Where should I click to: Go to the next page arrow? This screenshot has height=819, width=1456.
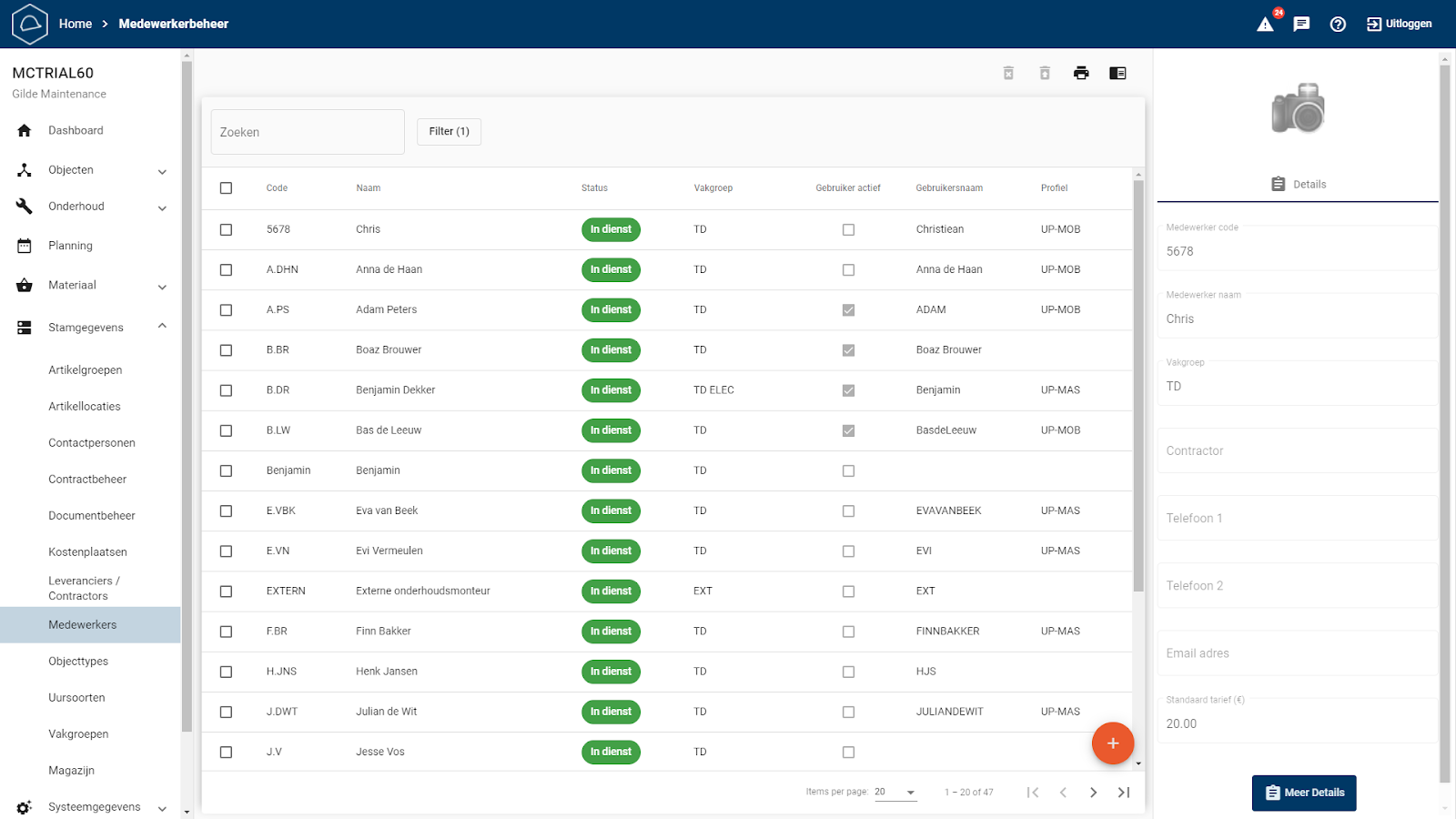[x=1093, y=793]
